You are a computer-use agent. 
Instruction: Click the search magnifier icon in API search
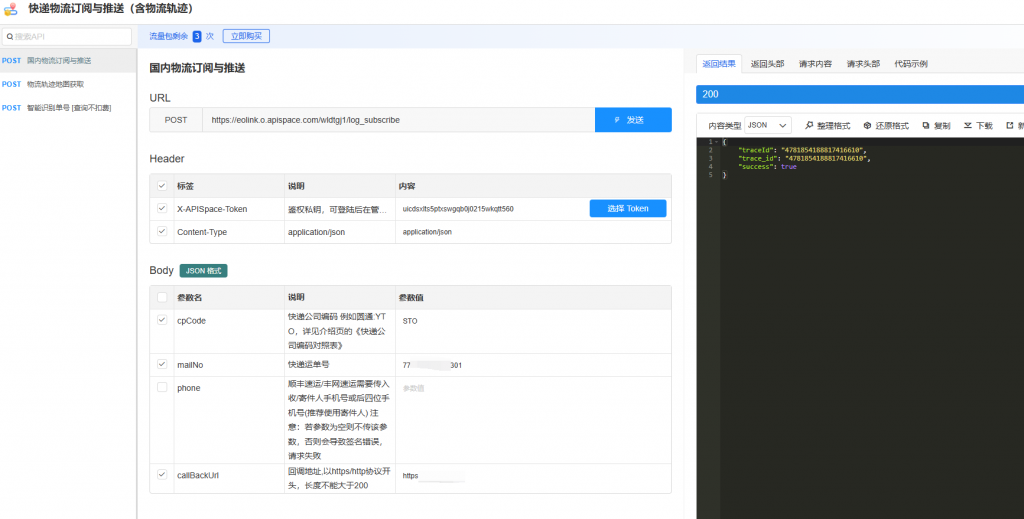pyautogui.click(x=10, y=37)
